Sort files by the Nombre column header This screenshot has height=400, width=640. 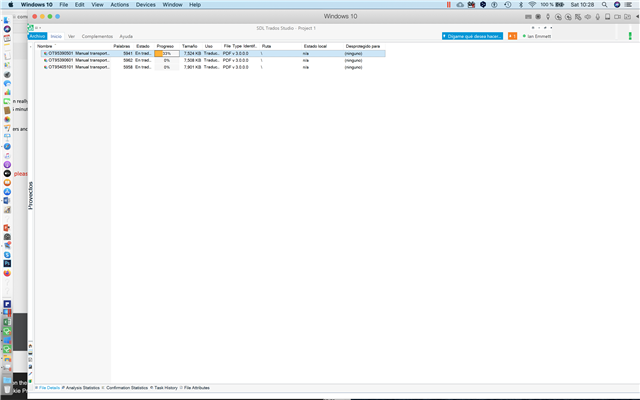point(44,46)
